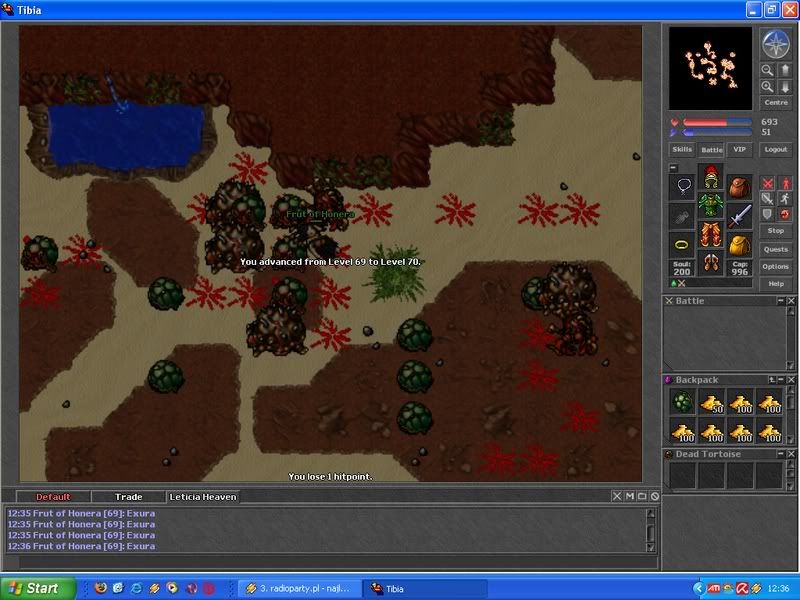The width and height of the screenshot is (800, 600).
Task: Close the Battle panel
Action: point(791,301)
